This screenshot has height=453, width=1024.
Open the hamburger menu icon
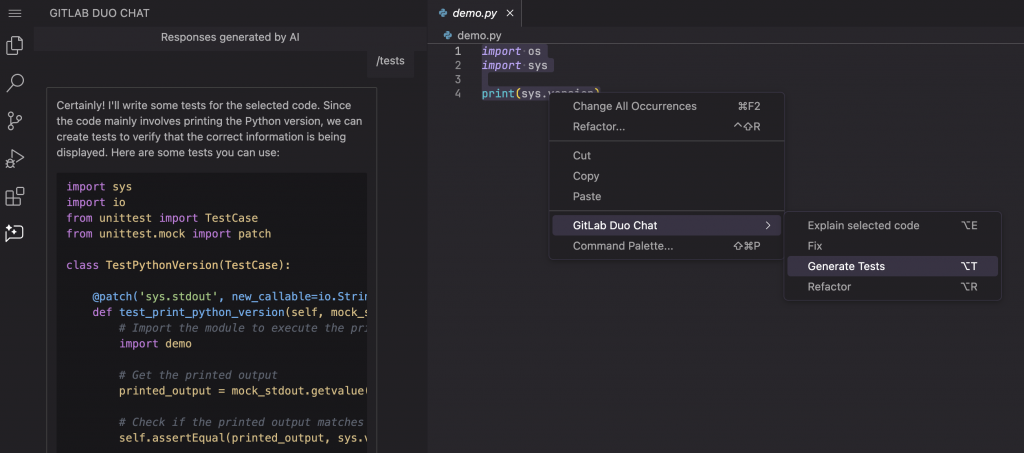coord(15,12)
